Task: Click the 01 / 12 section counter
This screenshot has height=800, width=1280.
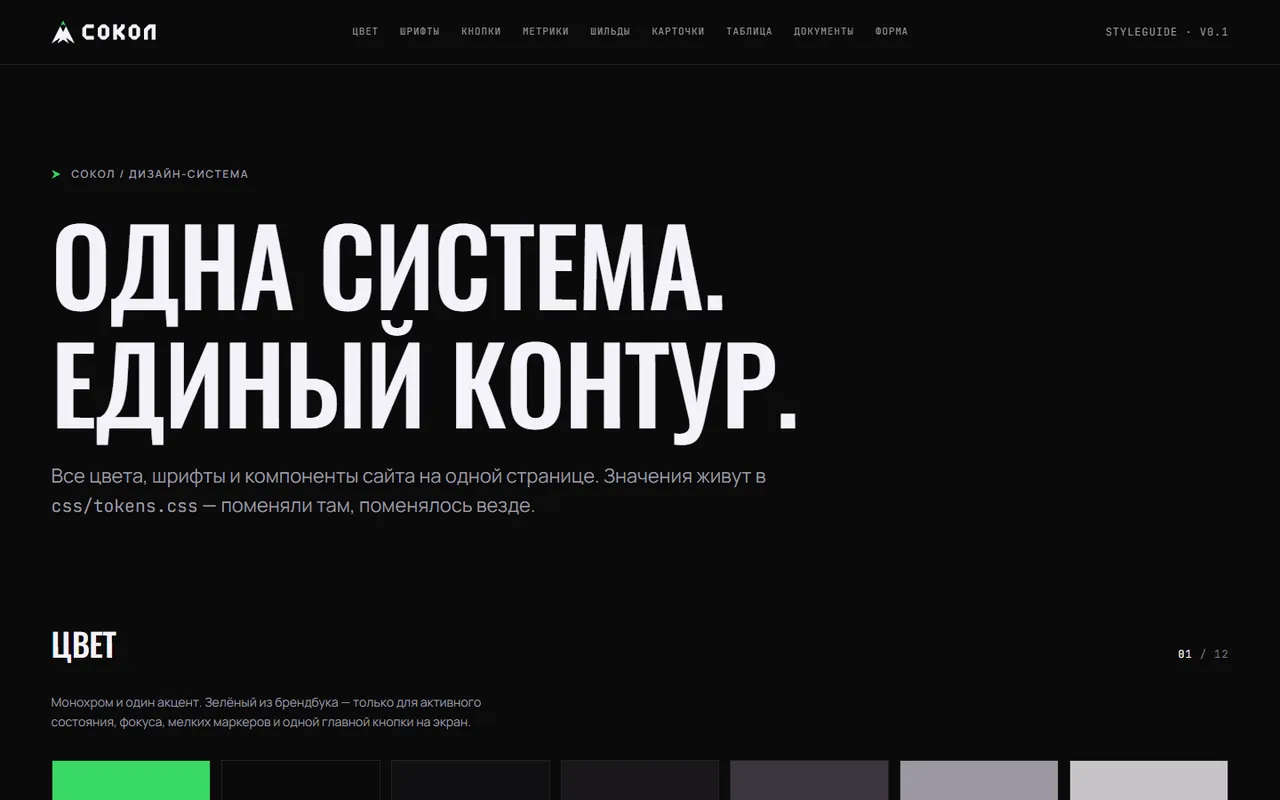Action: click(1203, 654)
